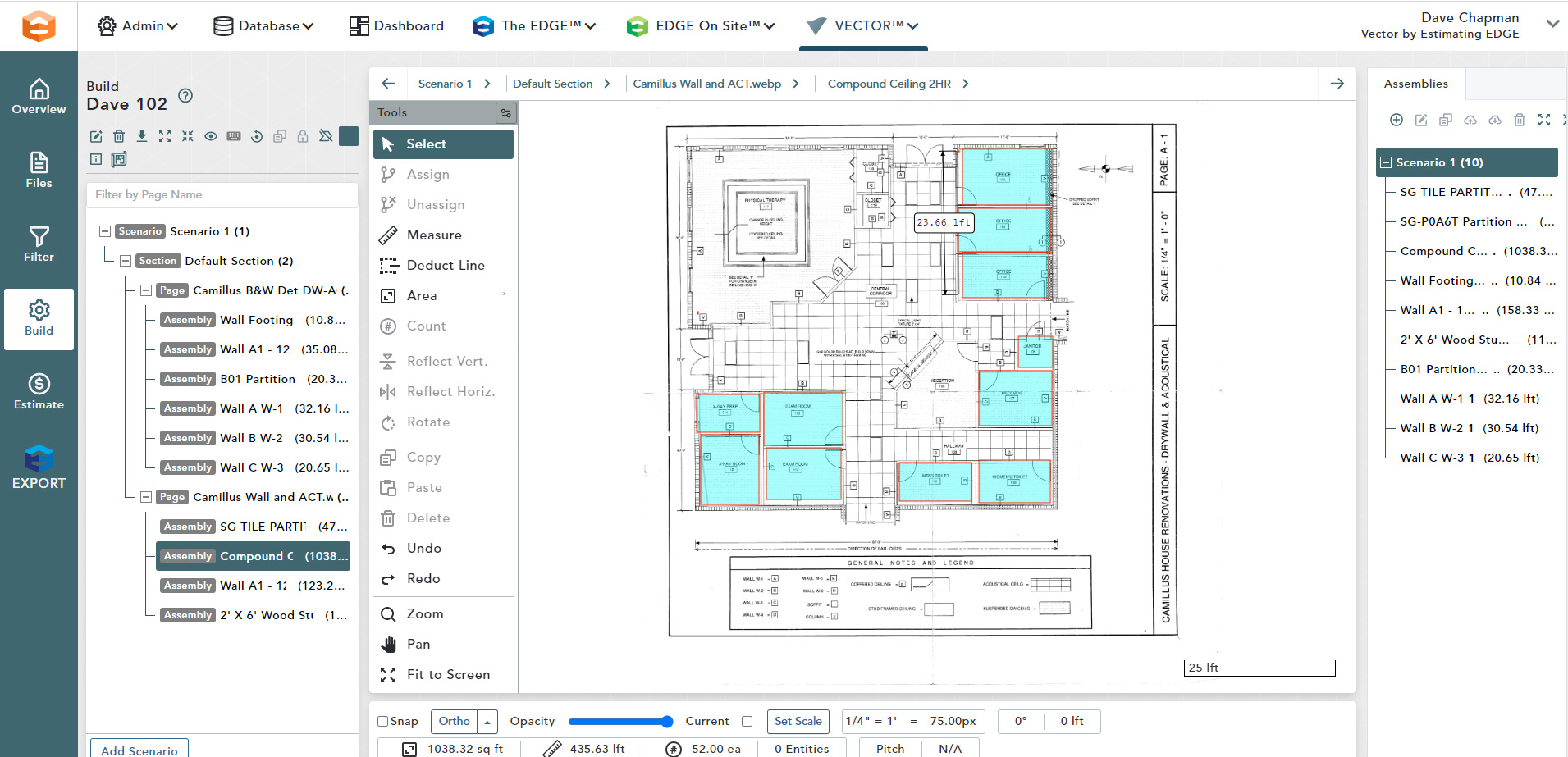Viewport: 1568px width, 757px height.
Task: Tick the Current checkbox
Action: tap(747, 722)
